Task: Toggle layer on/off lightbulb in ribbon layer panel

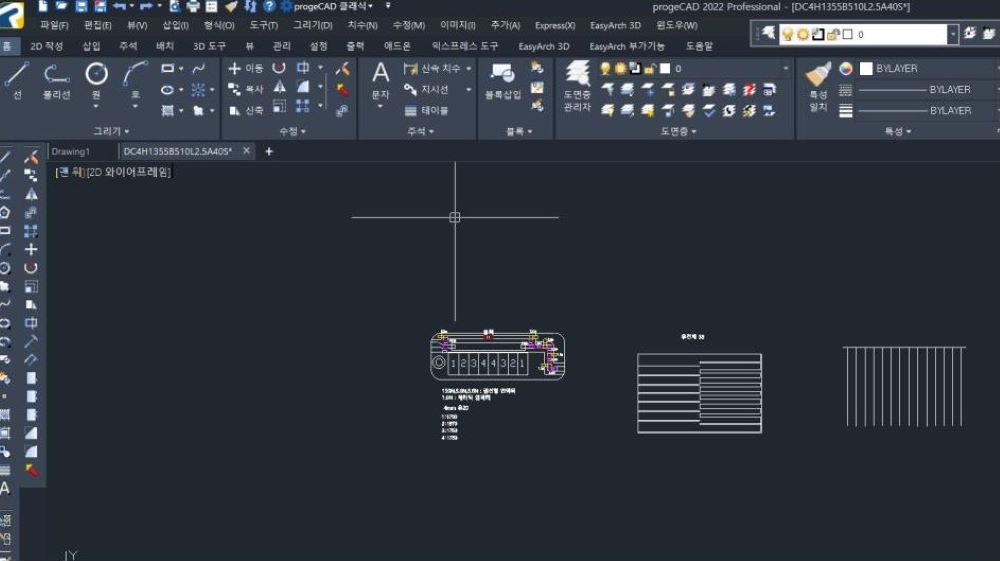Action: (x=605, y=68)
